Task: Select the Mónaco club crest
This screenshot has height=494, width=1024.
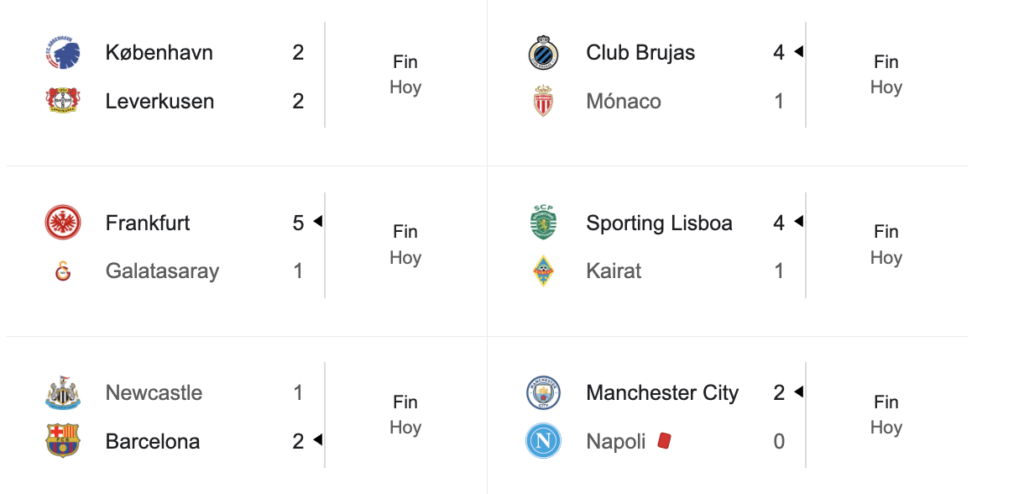Action: point(543,101)
